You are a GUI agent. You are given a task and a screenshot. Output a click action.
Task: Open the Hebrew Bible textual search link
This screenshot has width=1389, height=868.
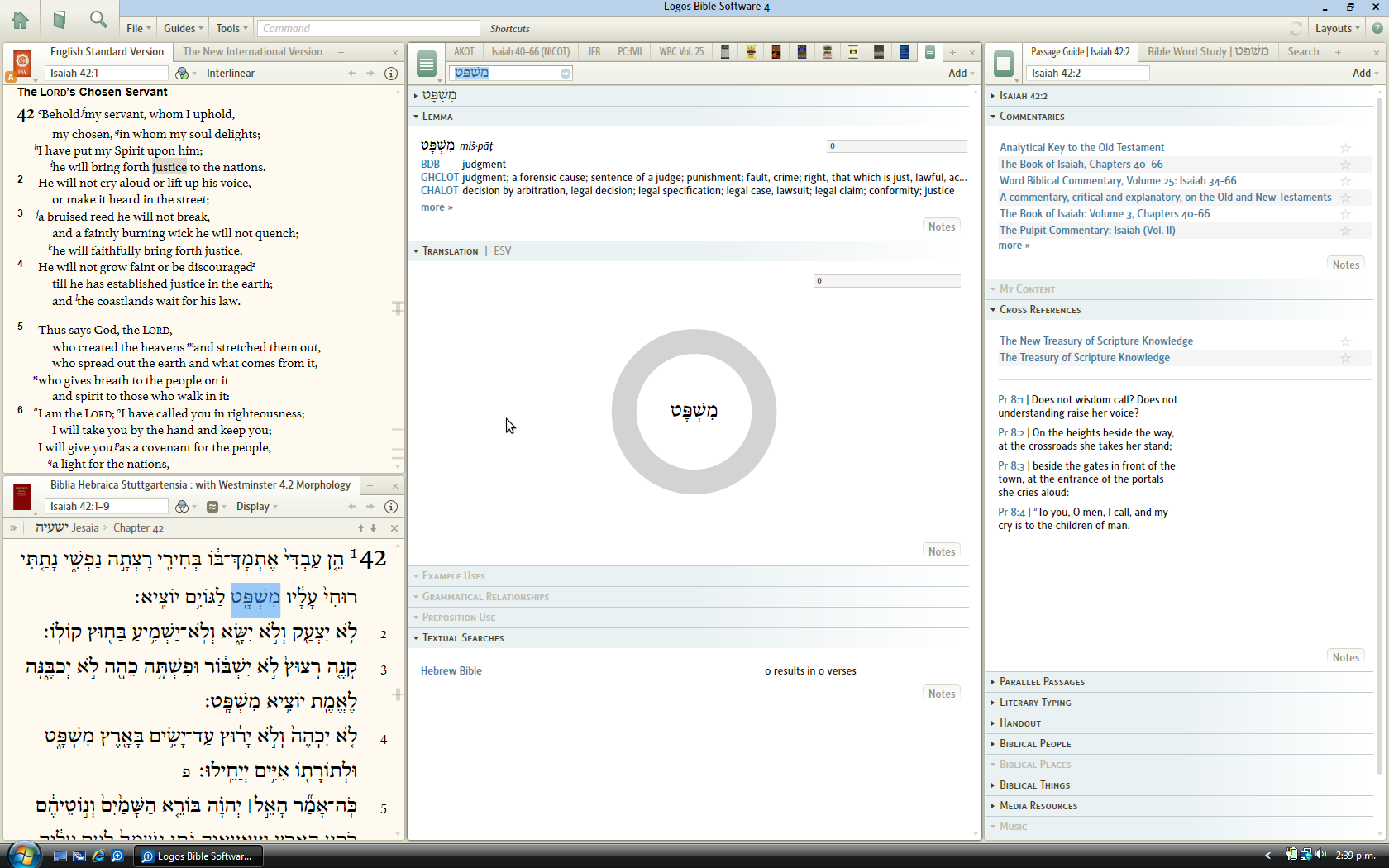[x=451, y=671]
